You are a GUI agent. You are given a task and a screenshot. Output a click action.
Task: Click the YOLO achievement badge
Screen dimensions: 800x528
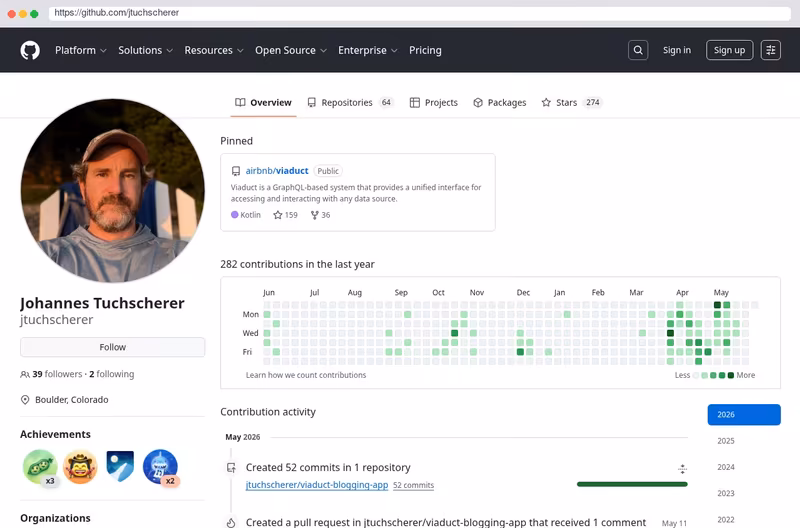(80, 466)
